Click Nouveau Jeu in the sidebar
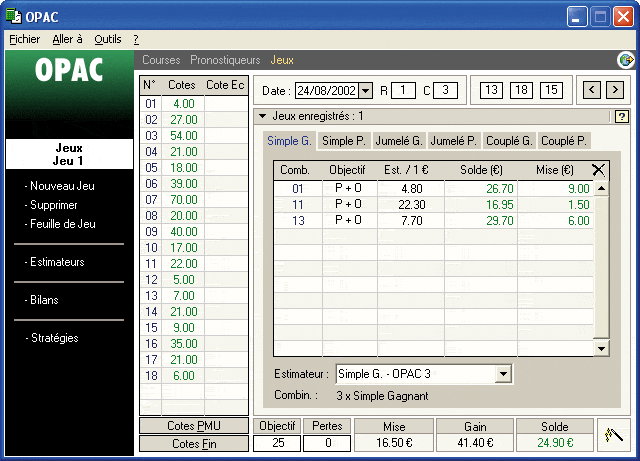This screenshot has height=461, width=640. 62,186
